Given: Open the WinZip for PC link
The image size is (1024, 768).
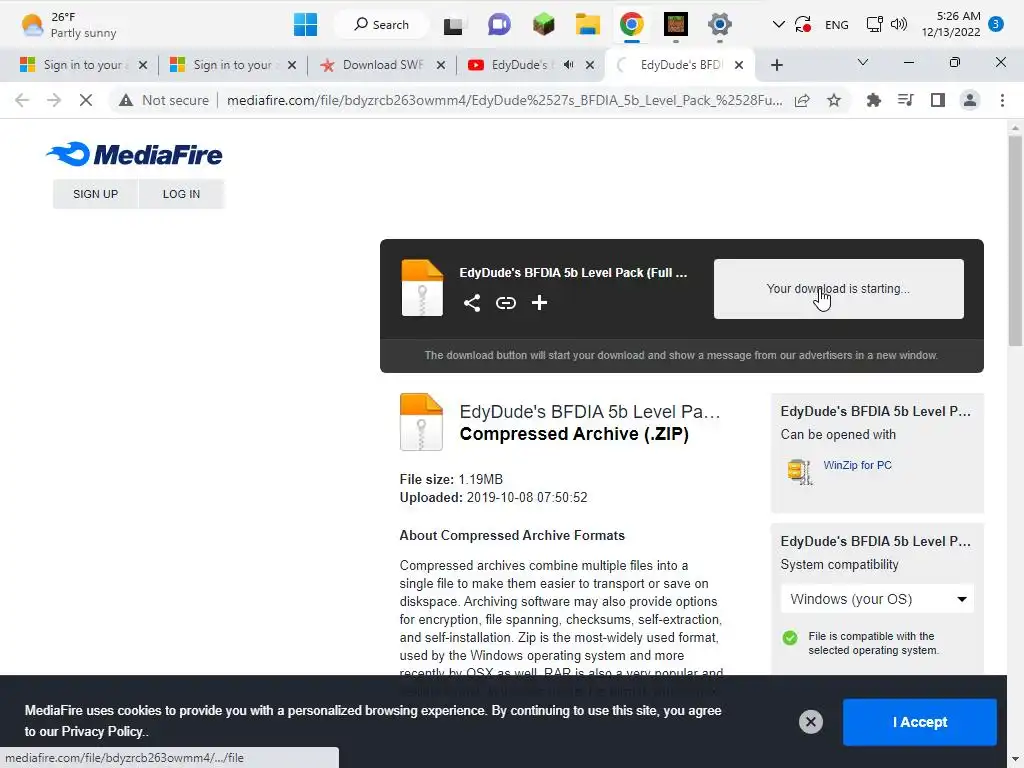Looking at the screenshot, I should coord(857,465).
